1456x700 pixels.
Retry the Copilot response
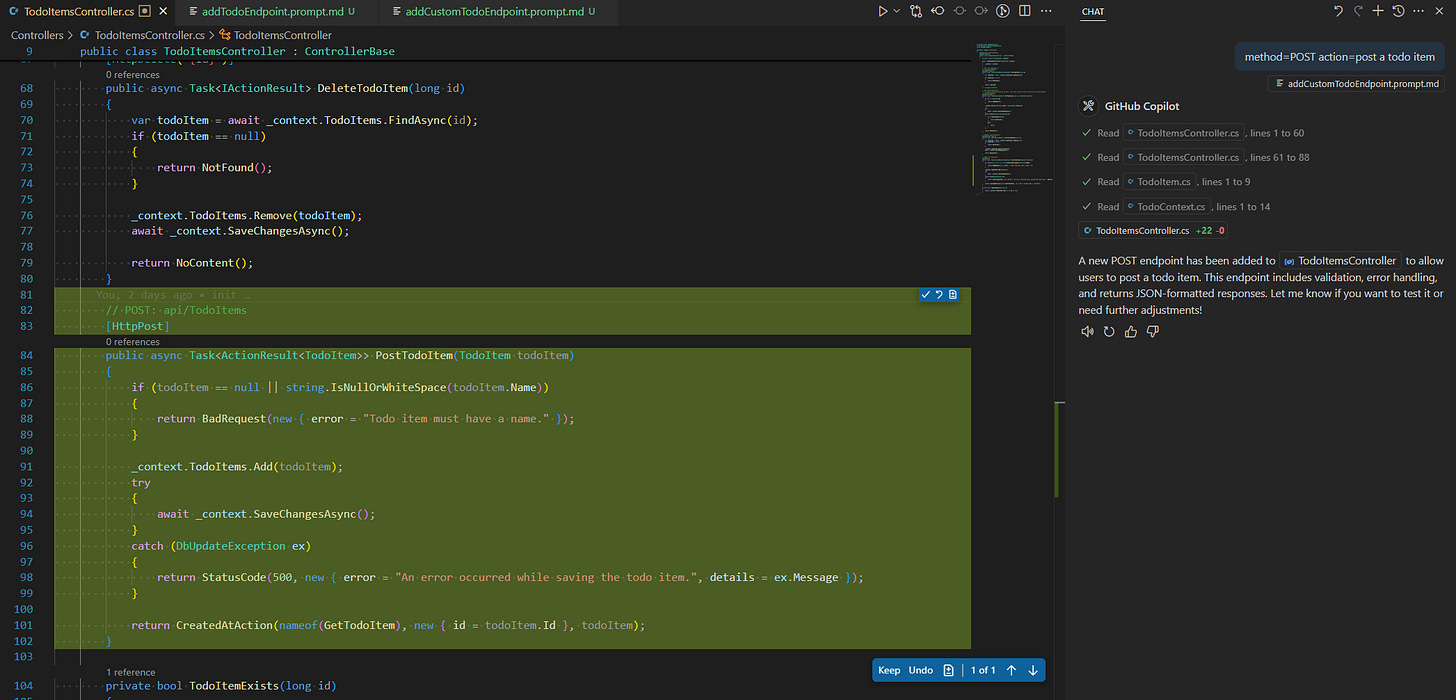pyautogui.click(x=1109, y=332)
